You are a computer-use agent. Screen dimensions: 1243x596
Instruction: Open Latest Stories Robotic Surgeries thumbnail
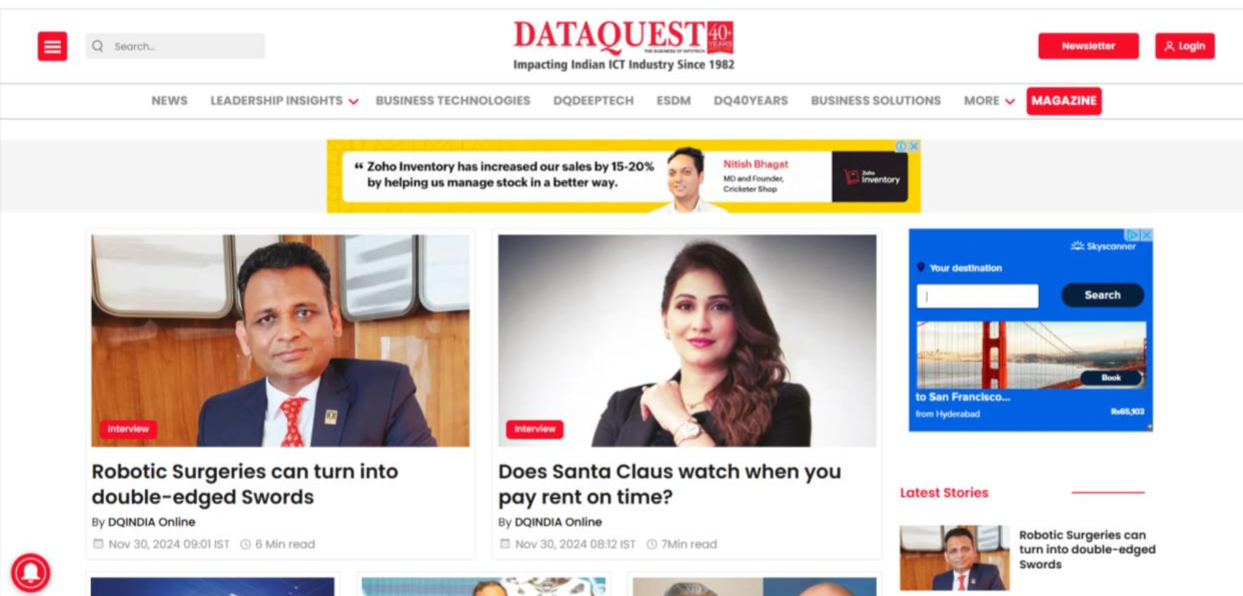[953, 558]
